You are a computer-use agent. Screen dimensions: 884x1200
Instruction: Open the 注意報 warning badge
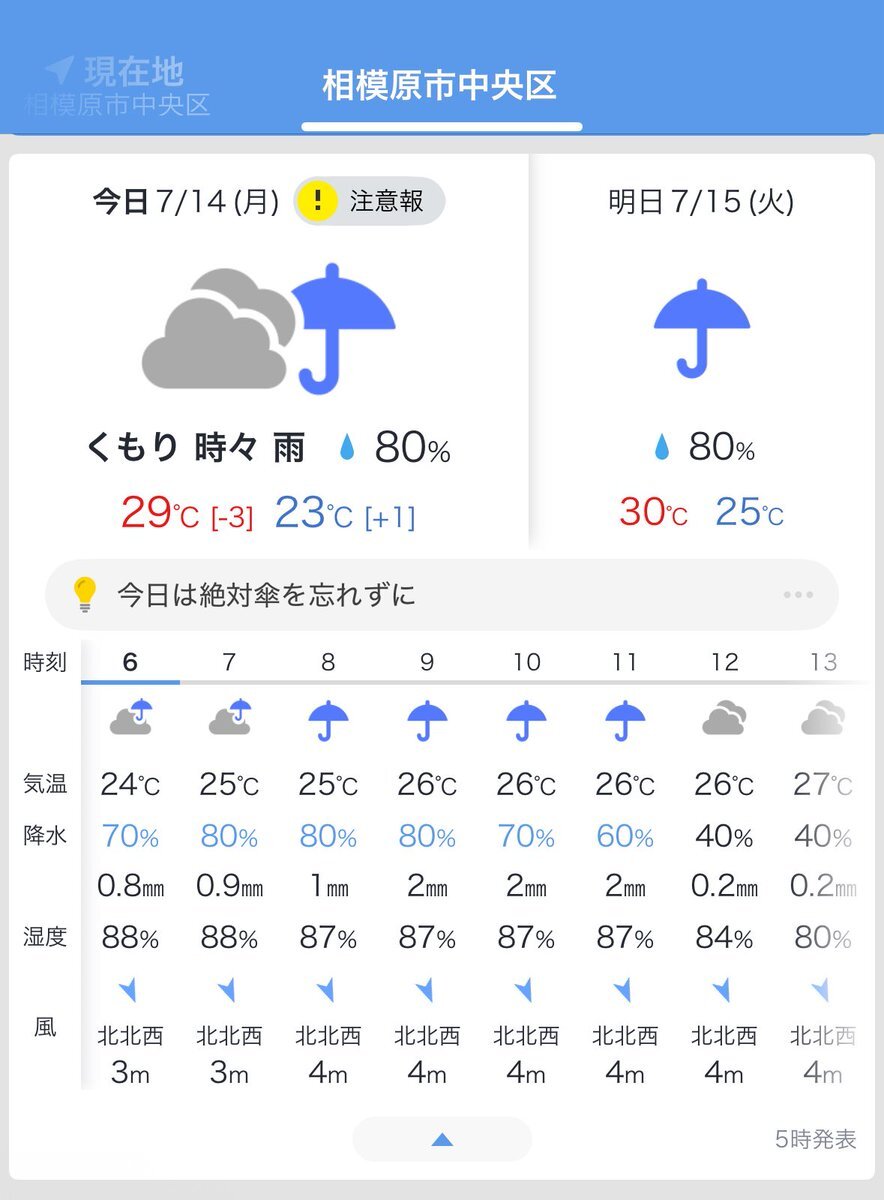pos(369,201)
